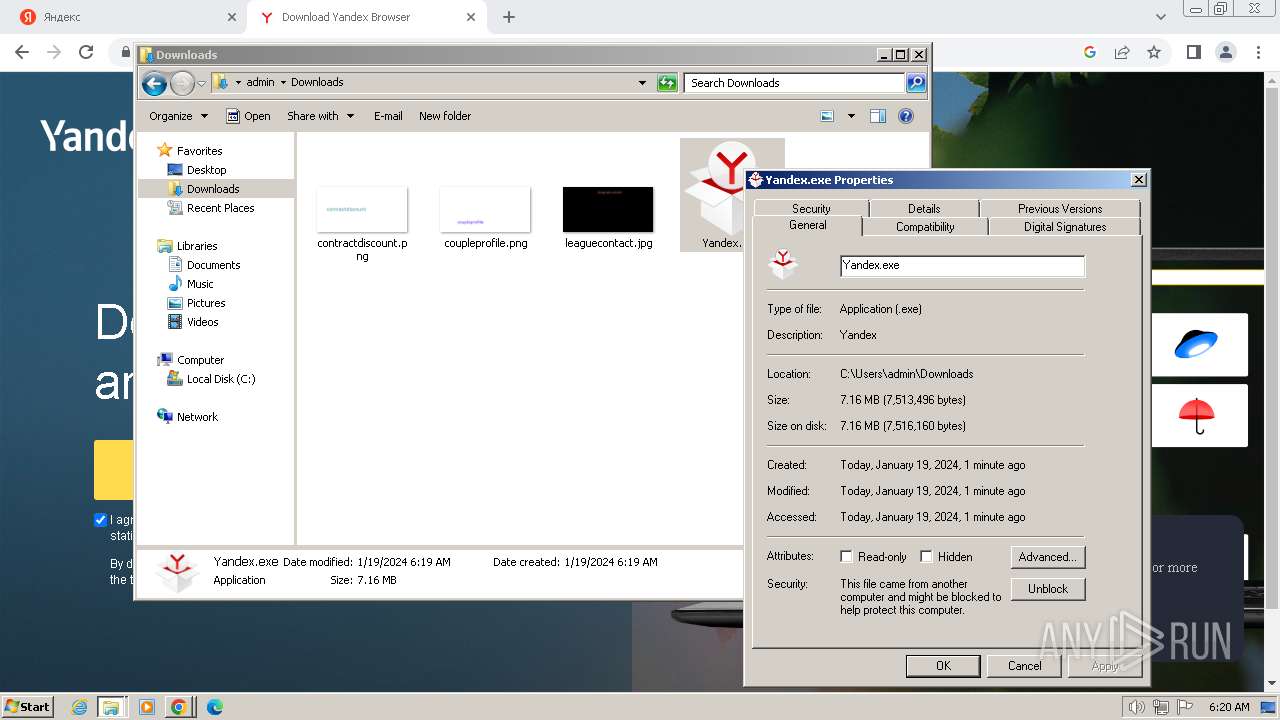Open Chrome profile avatar menu

(1225, 52)
